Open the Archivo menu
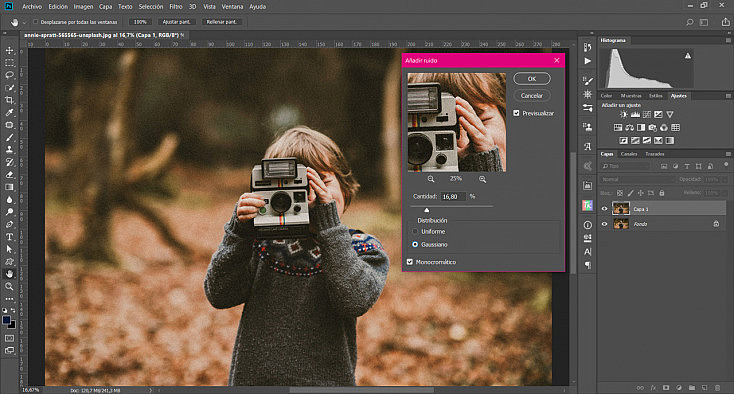This screenshot has height=394, width=734. (32, 7)
